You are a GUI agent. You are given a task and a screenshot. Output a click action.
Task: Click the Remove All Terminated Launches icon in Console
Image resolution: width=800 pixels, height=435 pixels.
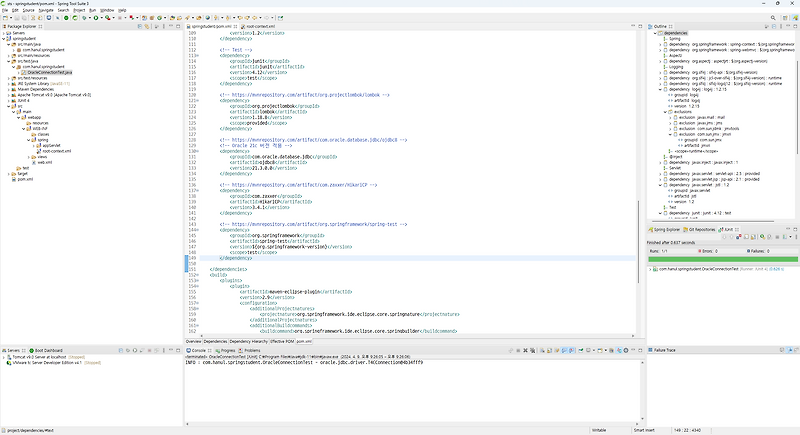(533, 350)
